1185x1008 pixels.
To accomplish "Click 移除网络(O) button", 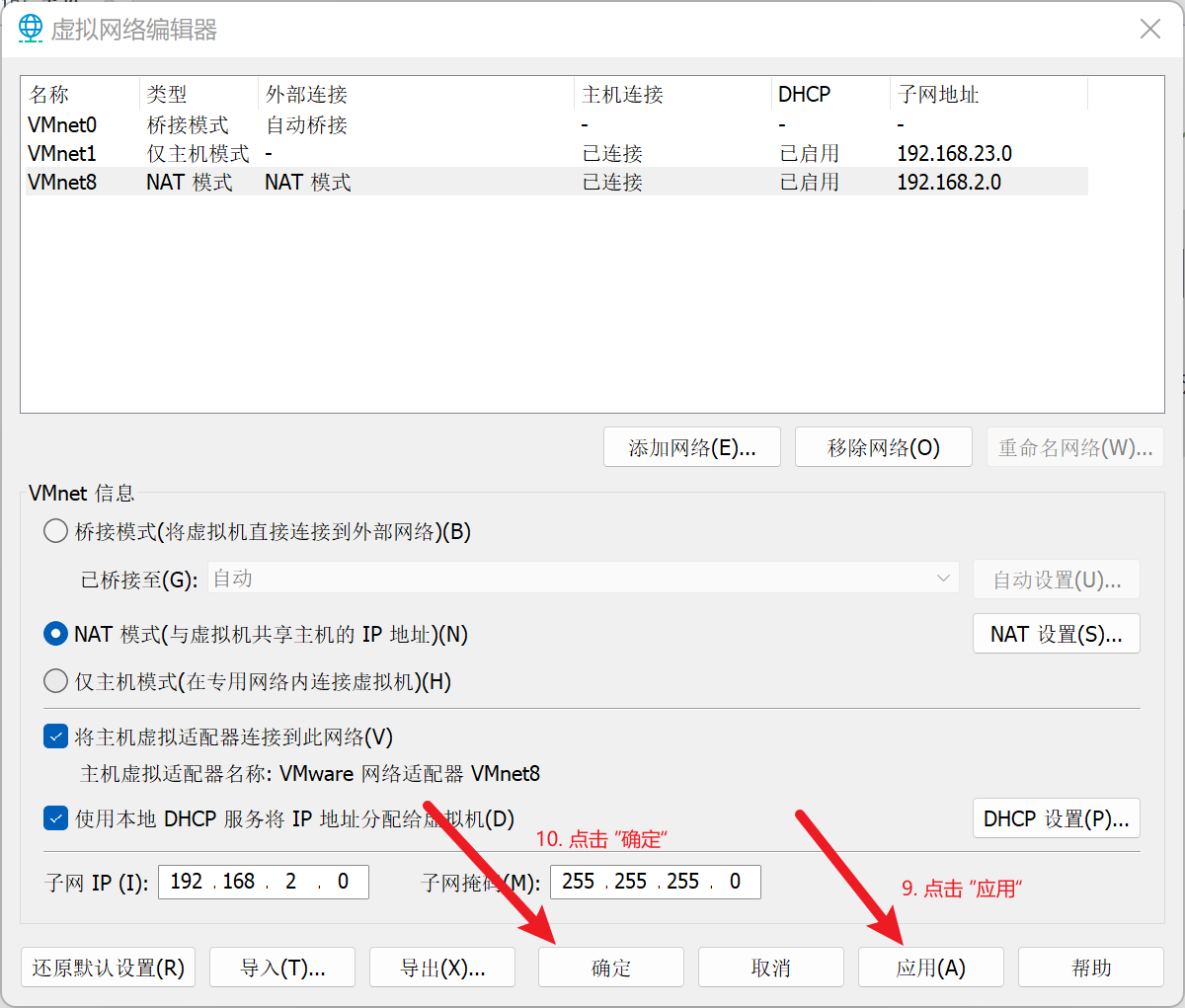I will pos(884,447).
